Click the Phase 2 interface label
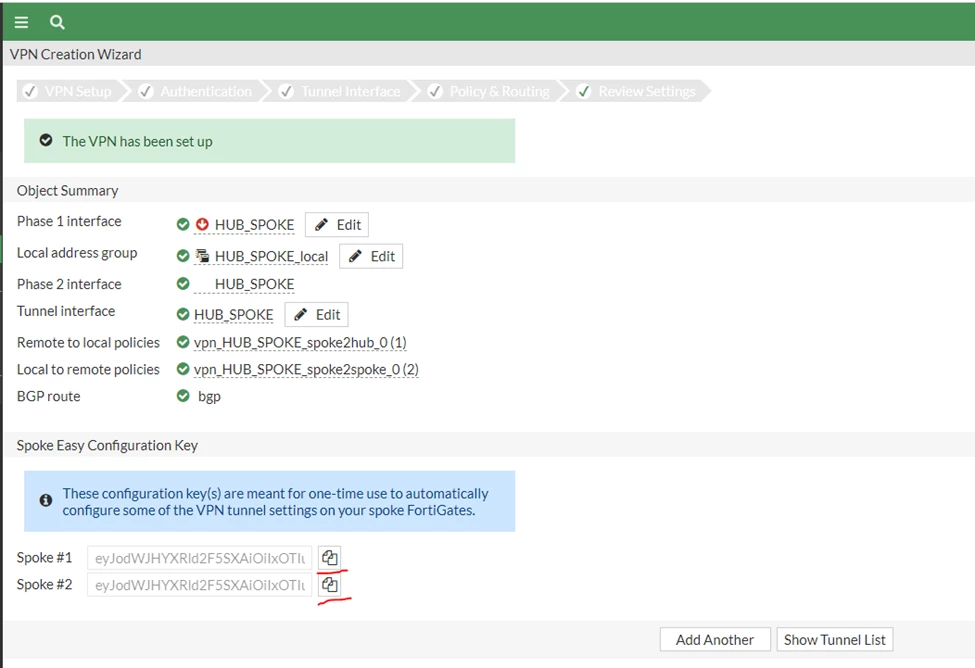The width and height of the screenshot is (975, 668). point(69,284)
